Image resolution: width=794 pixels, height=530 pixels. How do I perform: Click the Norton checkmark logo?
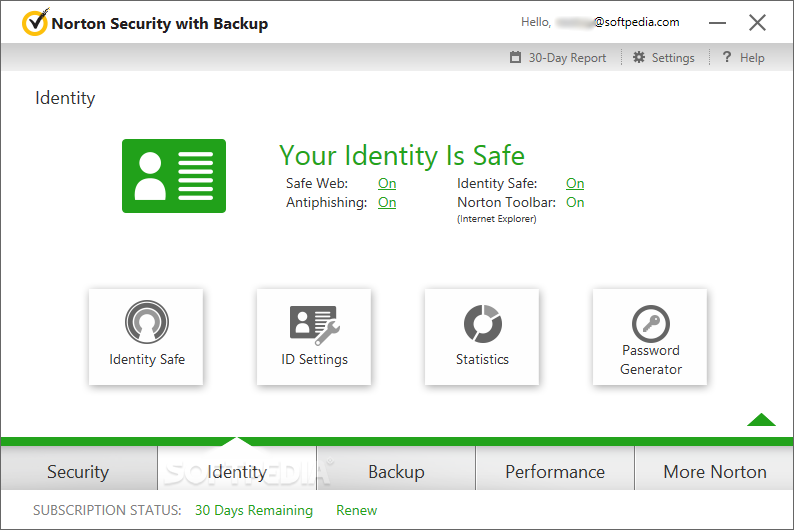click(35, 22)
